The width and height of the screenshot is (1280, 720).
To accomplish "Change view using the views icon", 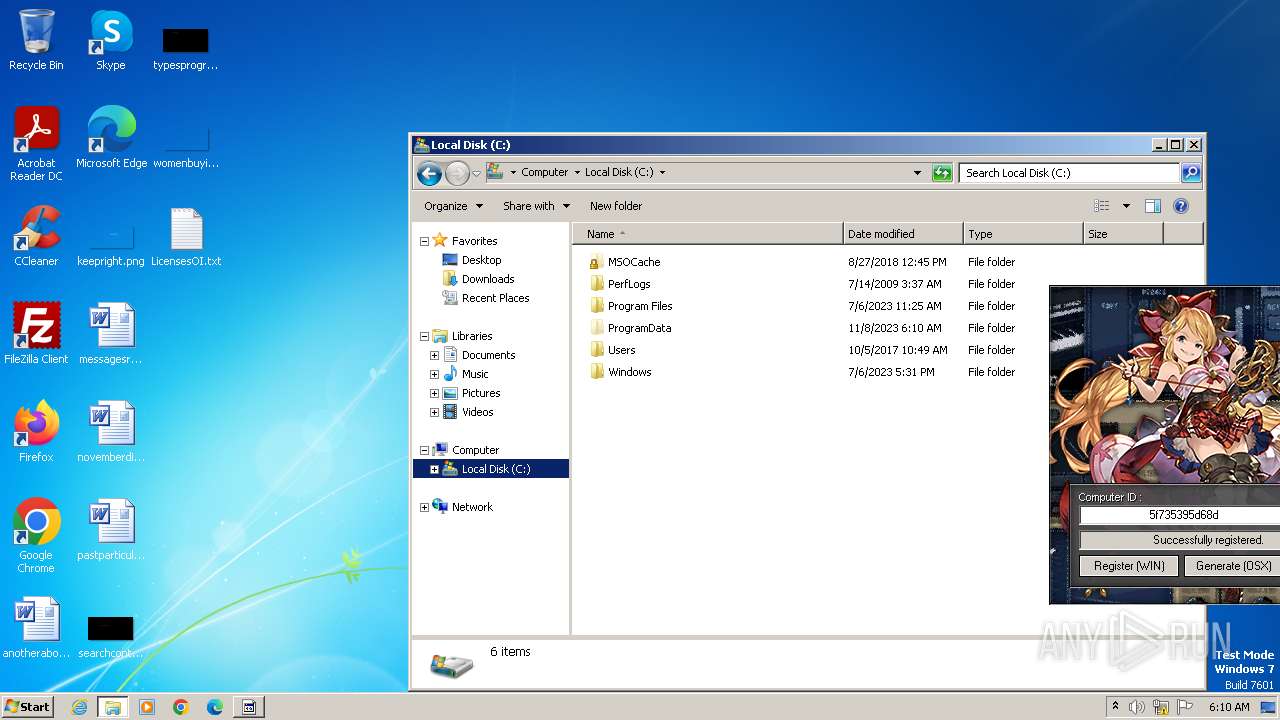I will coord(1102,206).
